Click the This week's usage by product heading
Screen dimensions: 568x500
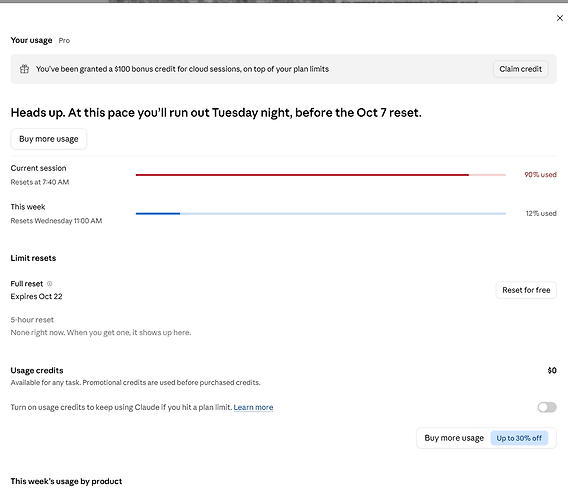[66, 481]
